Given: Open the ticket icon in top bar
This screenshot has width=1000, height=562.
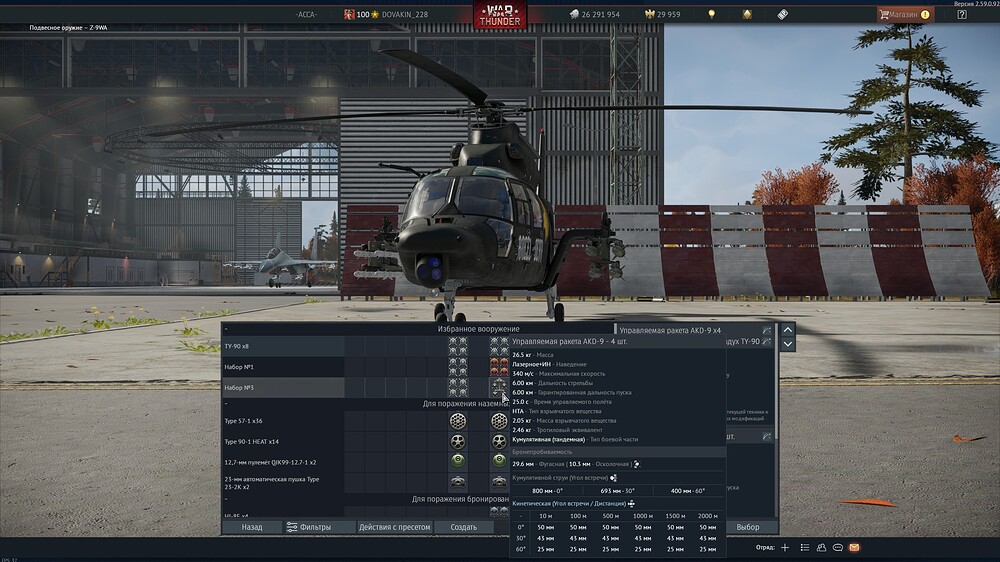Looking at the screenshot, I should (x=783, y=14).
